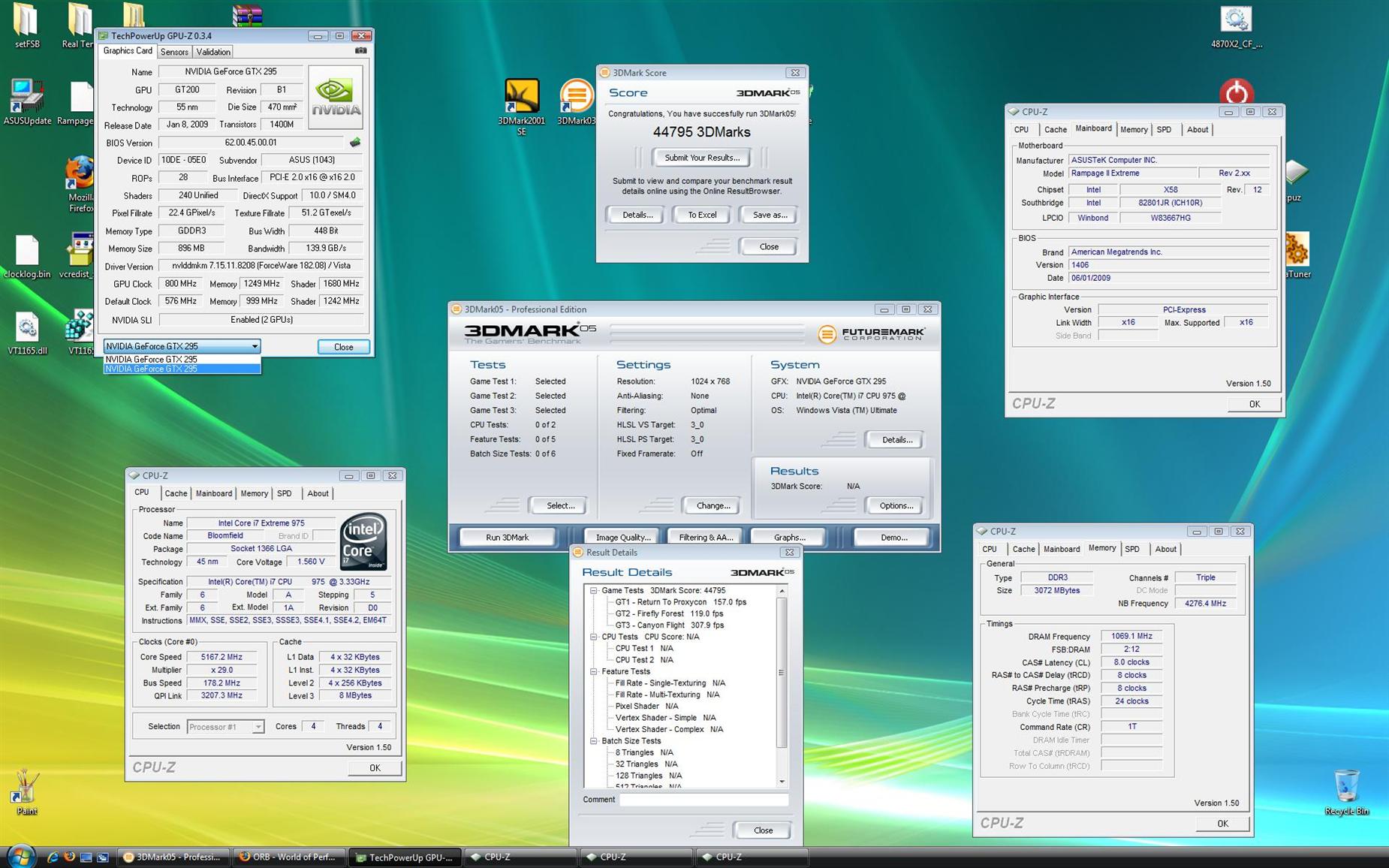Collapse the CPU Tests tree node
Viewport: 1389px width, 868px height.
pyautogui.click(x=593, y=637)
